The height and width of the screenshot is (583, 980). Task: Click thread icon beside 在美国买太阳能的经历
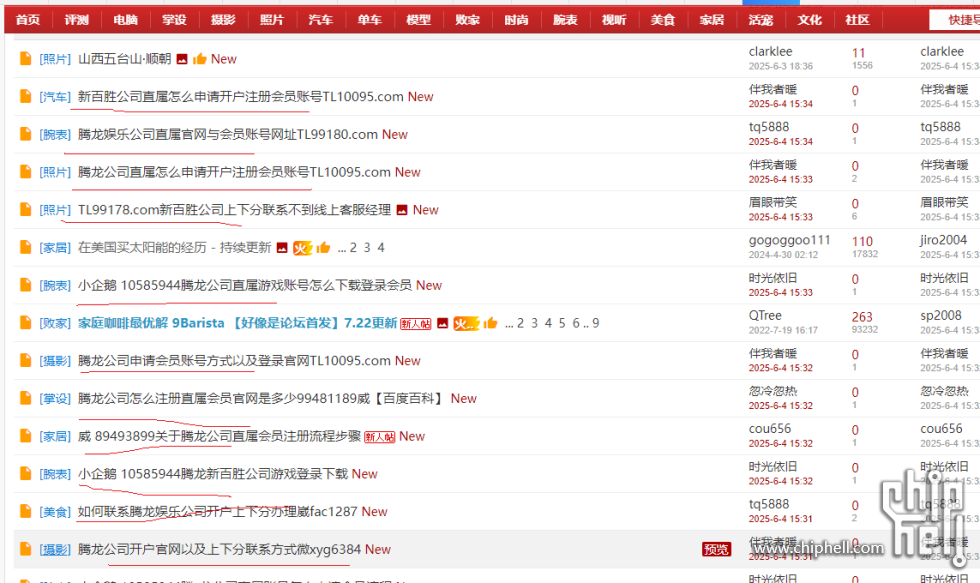click(26, 247)
